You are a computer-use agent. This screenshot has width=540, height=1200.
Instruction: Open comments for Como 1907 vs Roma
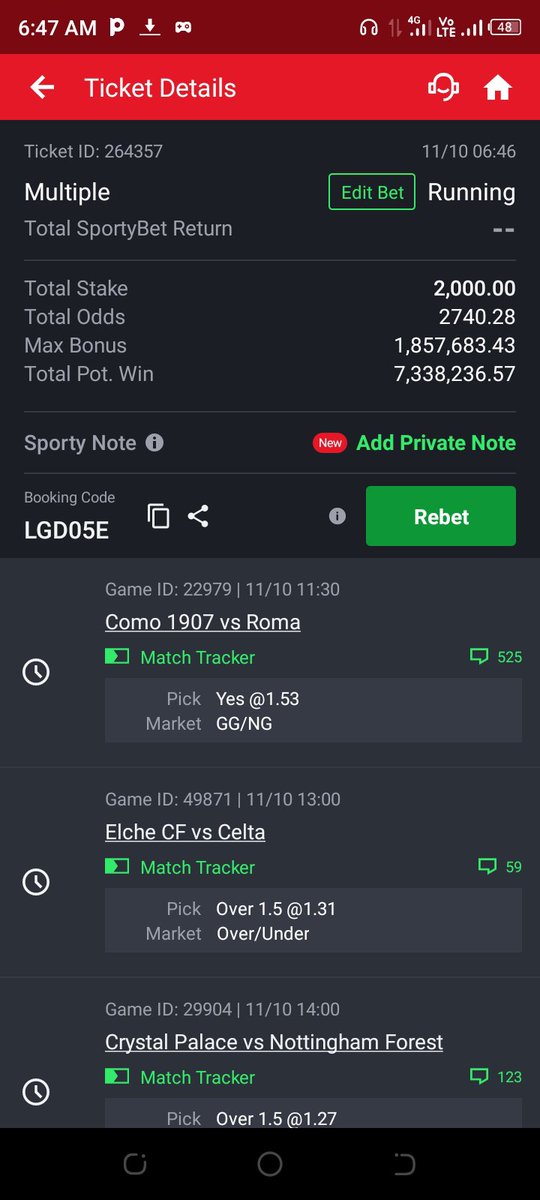point(496,657)
